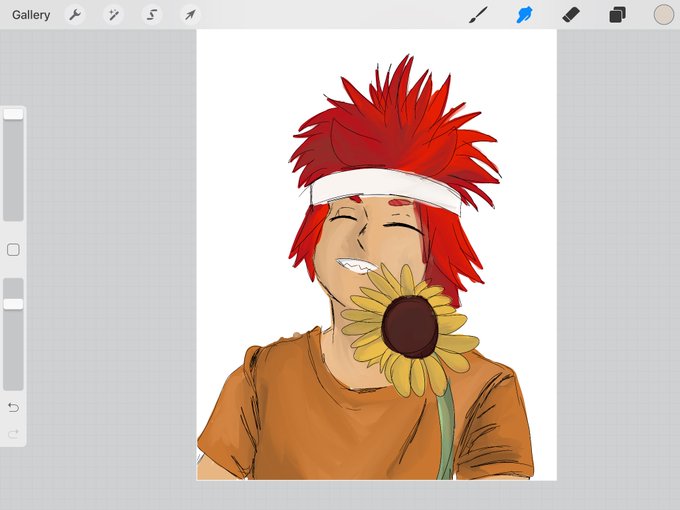Return to the Gallery
Screen dimensions: 680x510
[31, 15]
